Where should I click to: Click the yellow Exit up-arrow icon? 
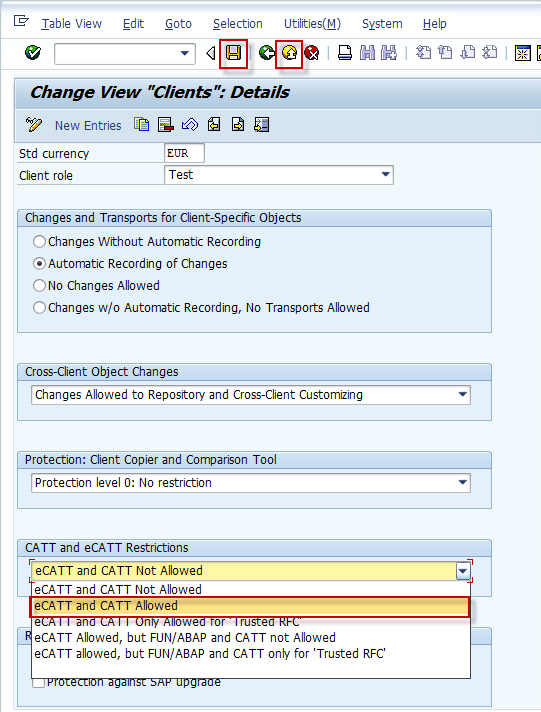[289, 54]
